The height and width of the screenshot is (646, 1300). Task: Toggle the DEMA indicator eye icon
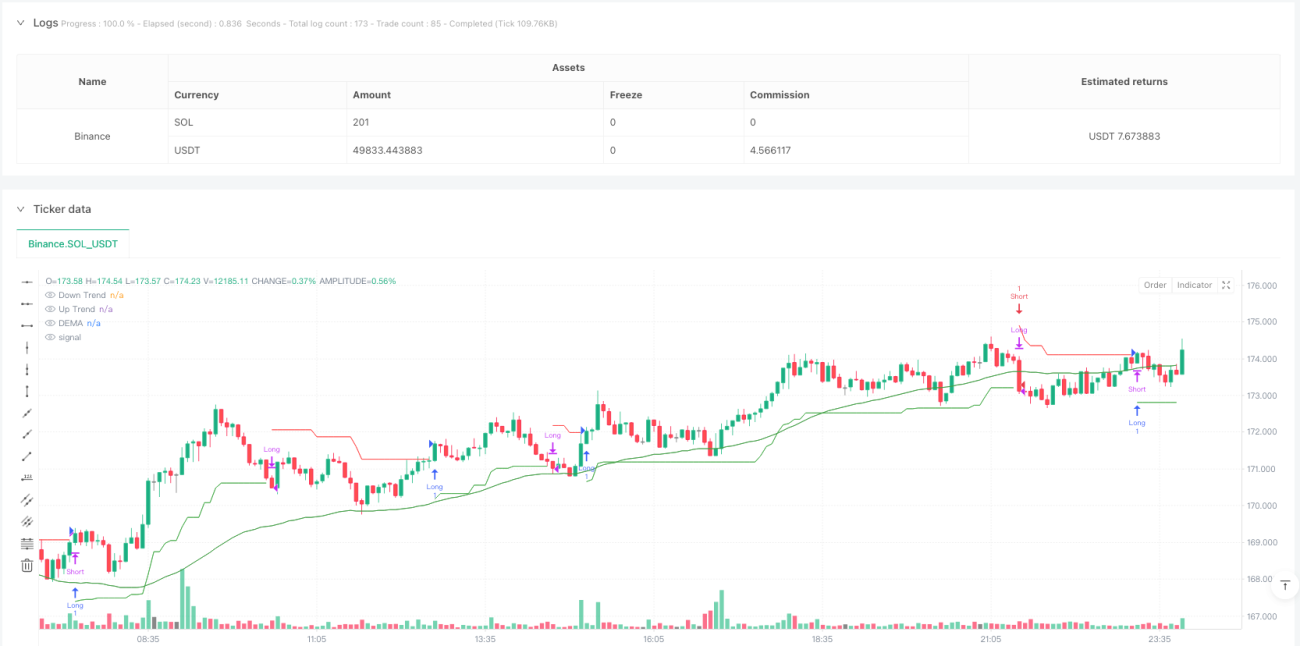pyautogui.click(x=50, y=323)
